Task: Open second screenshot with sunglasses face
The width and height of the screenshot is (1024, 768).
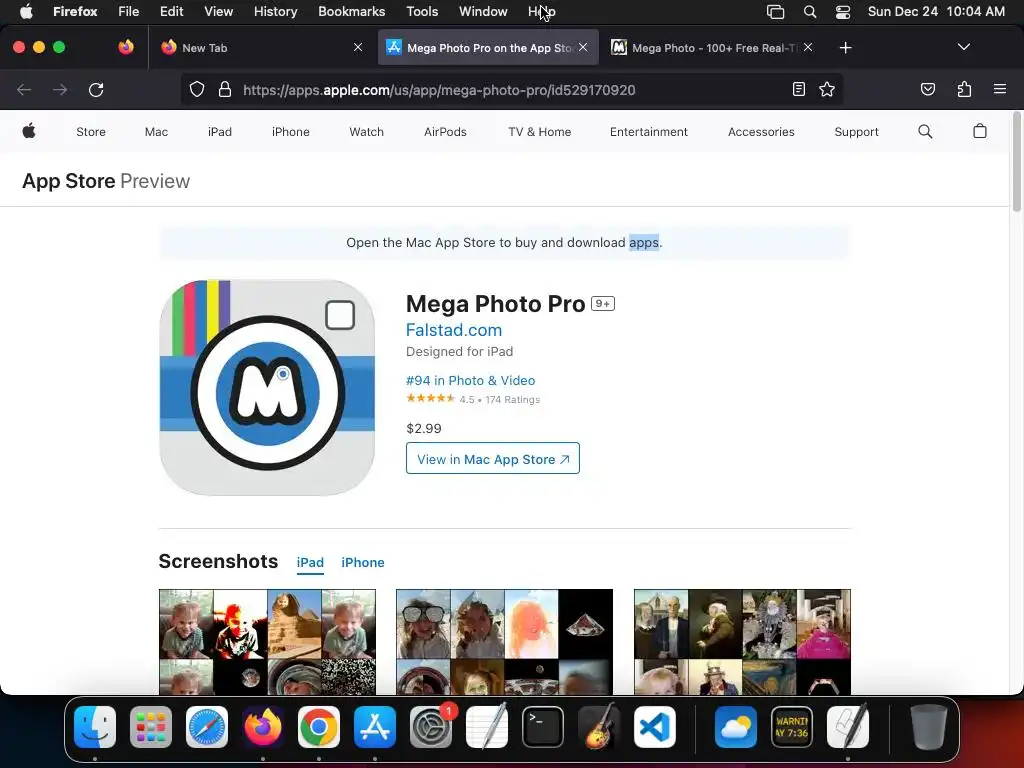Action: click(x=504, y=641)
